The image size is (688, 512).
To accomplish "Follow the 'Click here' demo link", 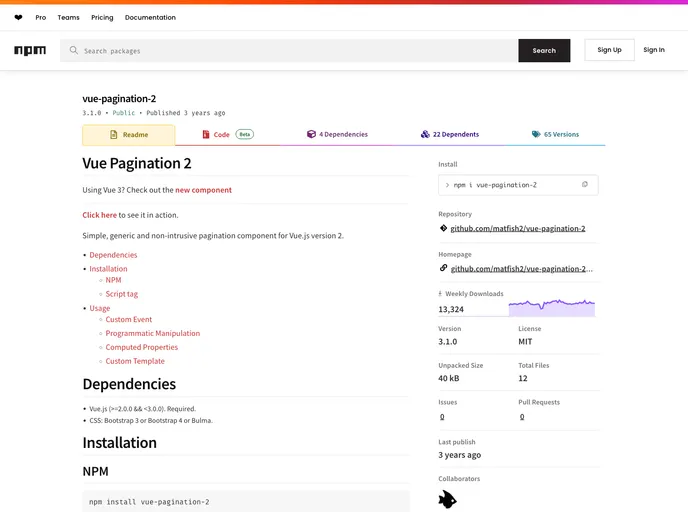I will click(100, 215).
